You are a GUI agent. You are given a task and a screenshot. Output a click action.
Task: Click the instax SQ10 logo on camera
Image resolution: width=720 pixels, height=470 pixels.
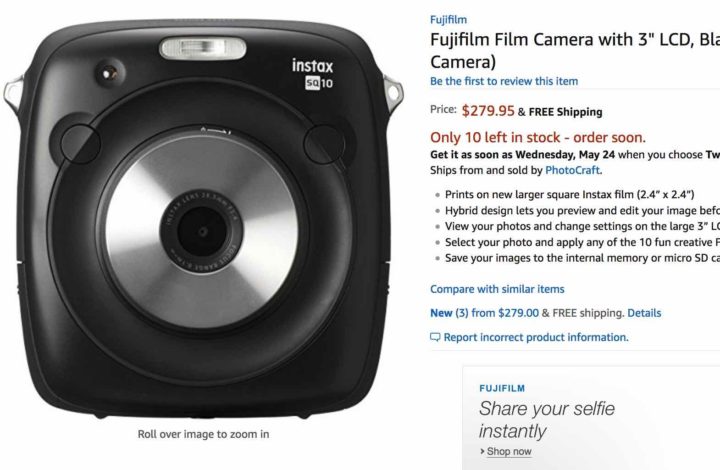[x=313, y=74]
